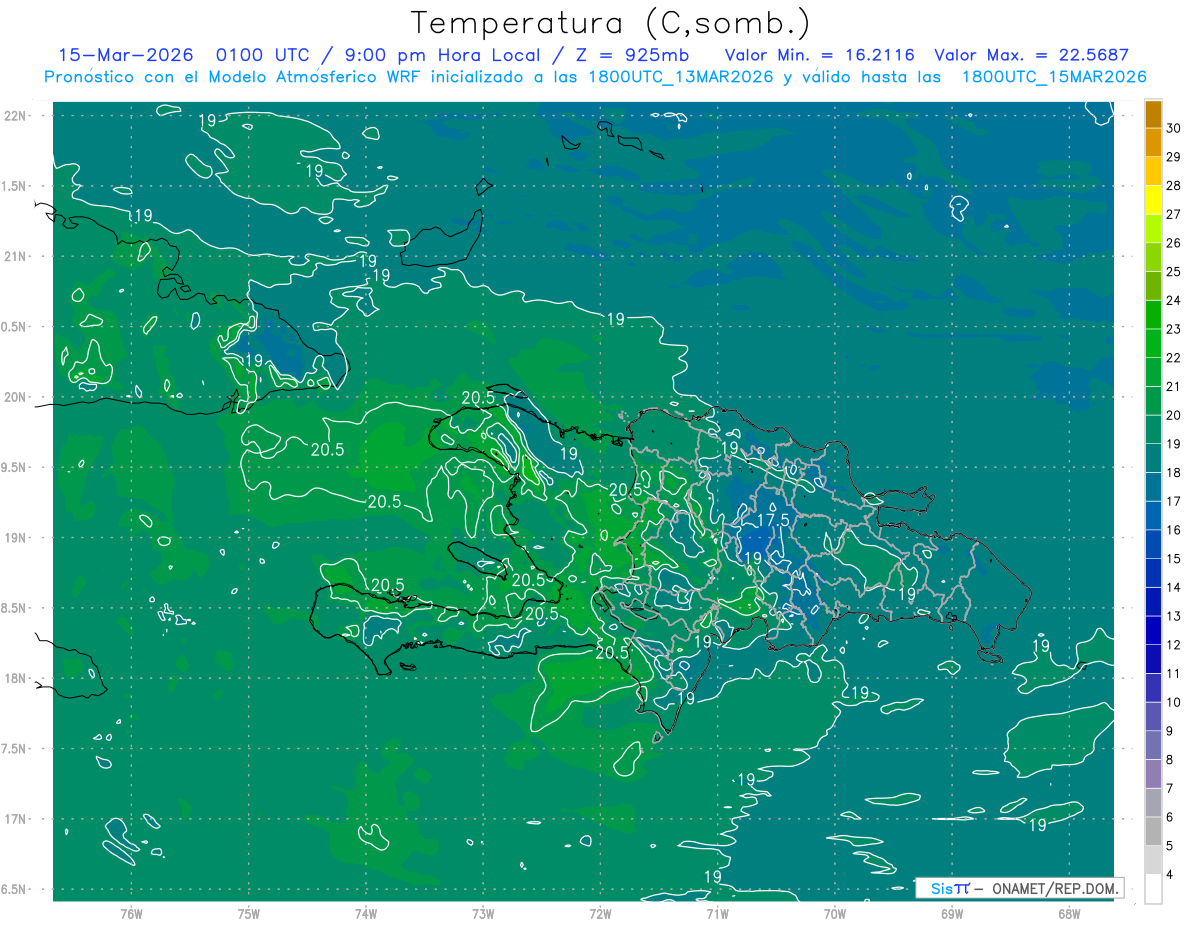
Task: Click yellow legend swatch between 27 and 28
Action: pos(1153,199)
